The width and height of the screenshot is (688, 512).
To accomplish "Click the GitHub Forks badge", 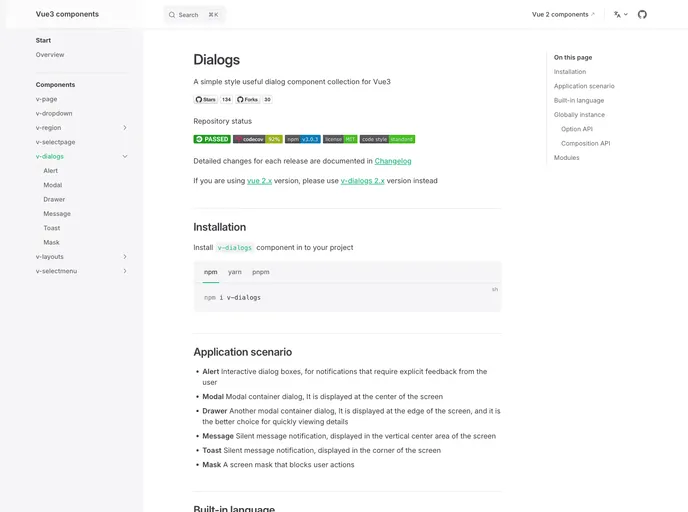I will (248, 100).
